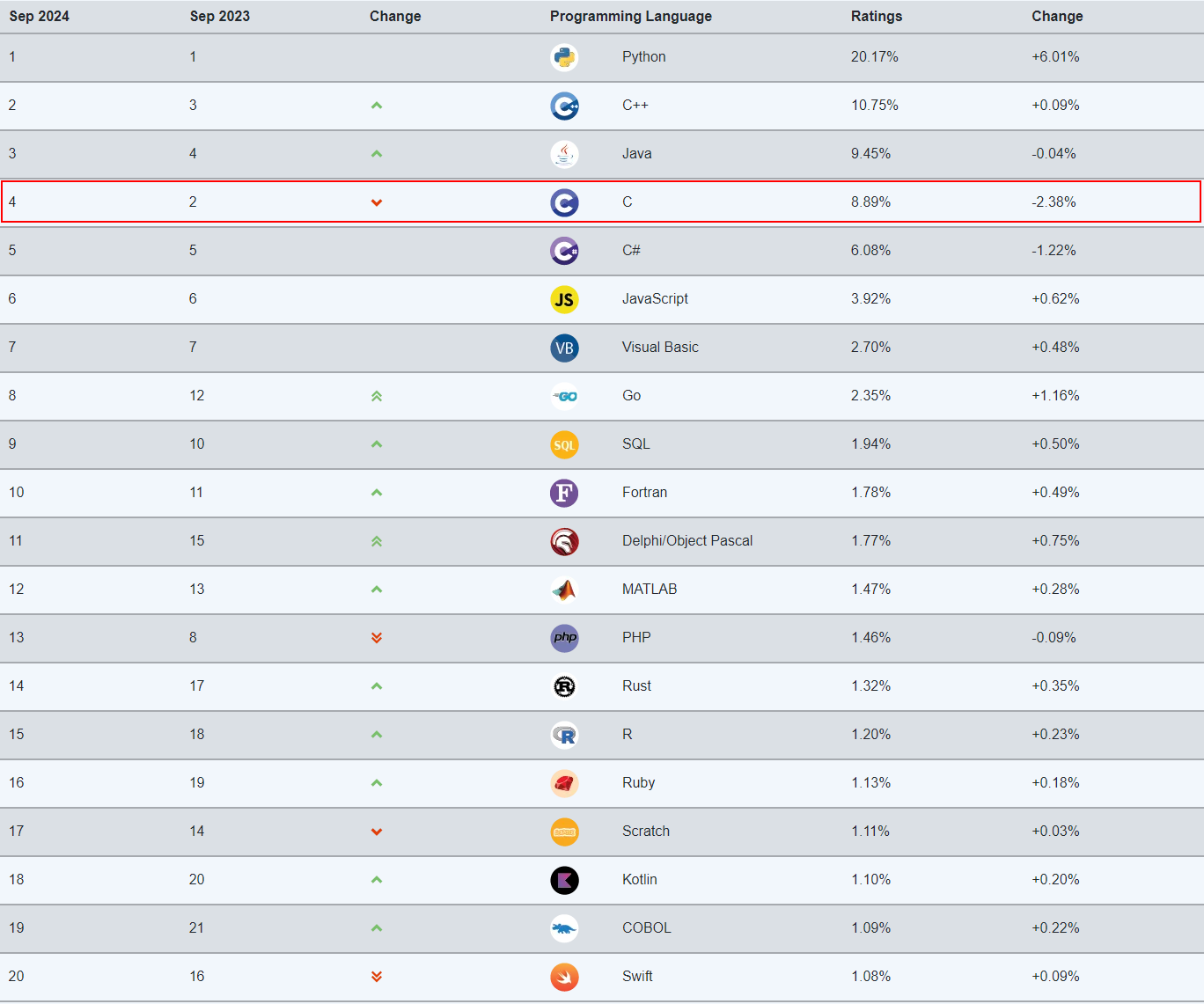Select the Visual Basic VB icon

click(x=564, y=348)
